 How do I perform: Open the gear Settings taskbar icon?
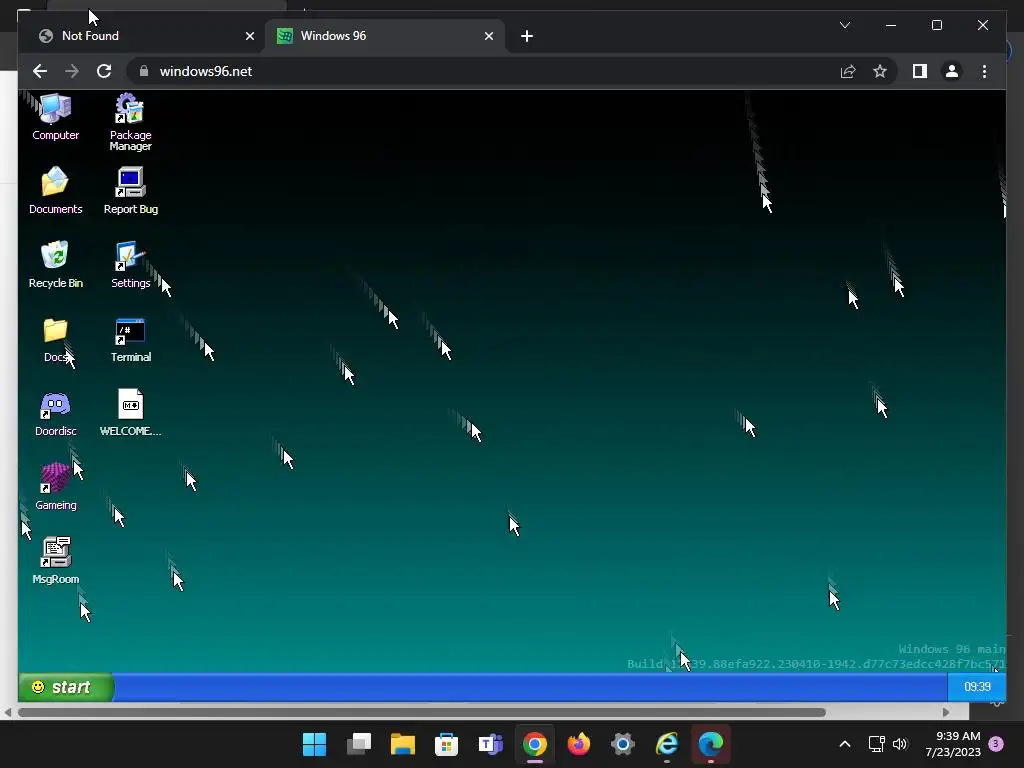tap(622, 744)
